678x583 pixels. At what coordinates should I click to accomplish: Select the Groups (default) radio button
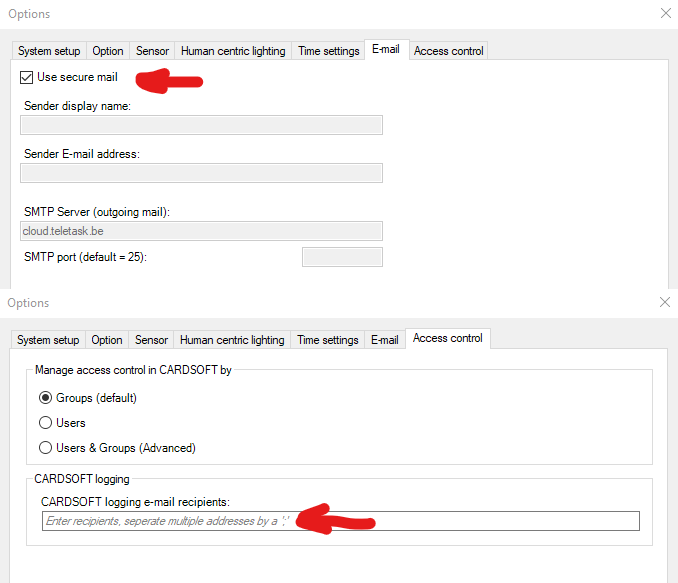pyautogui.click(x=46, y=398)
